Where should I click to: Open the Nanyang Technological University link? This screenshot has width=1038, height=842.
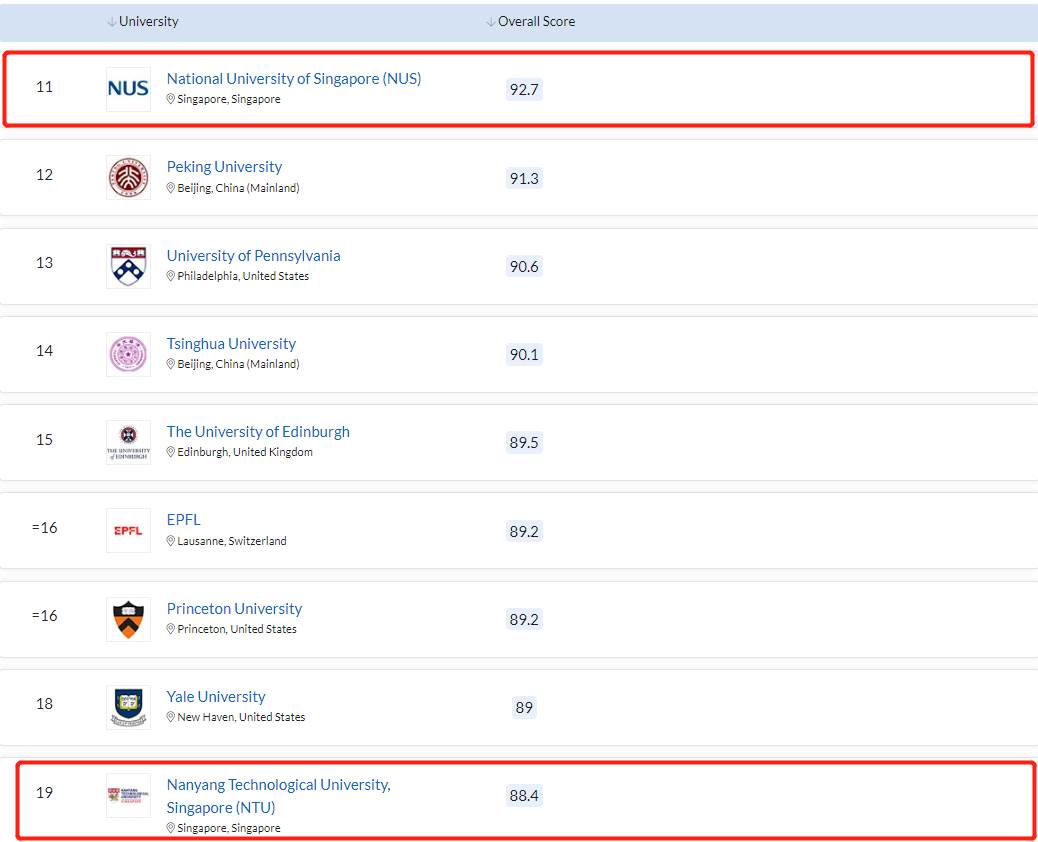pos(279,796)
